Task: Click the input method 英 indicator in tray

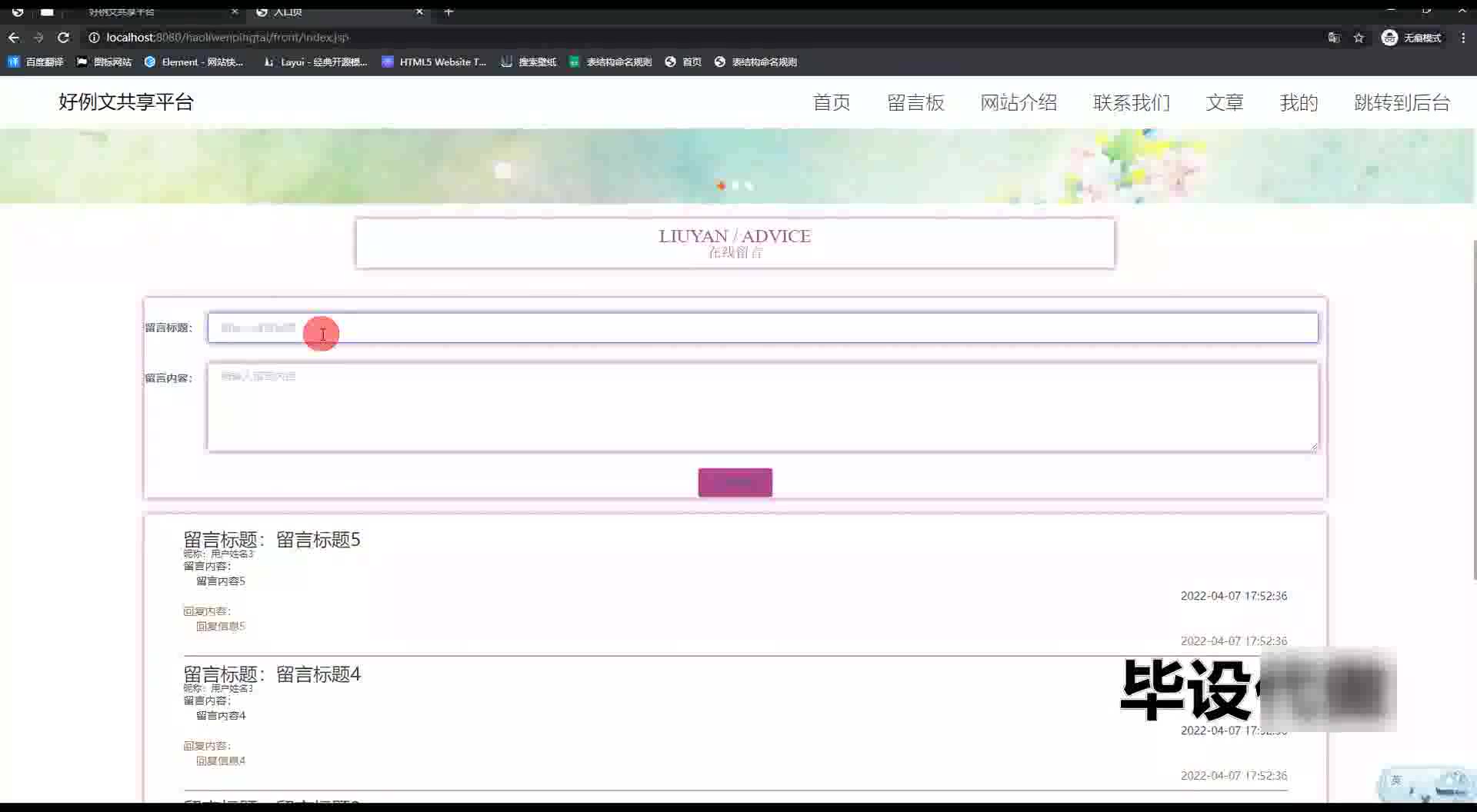Action: [1396, 780]
